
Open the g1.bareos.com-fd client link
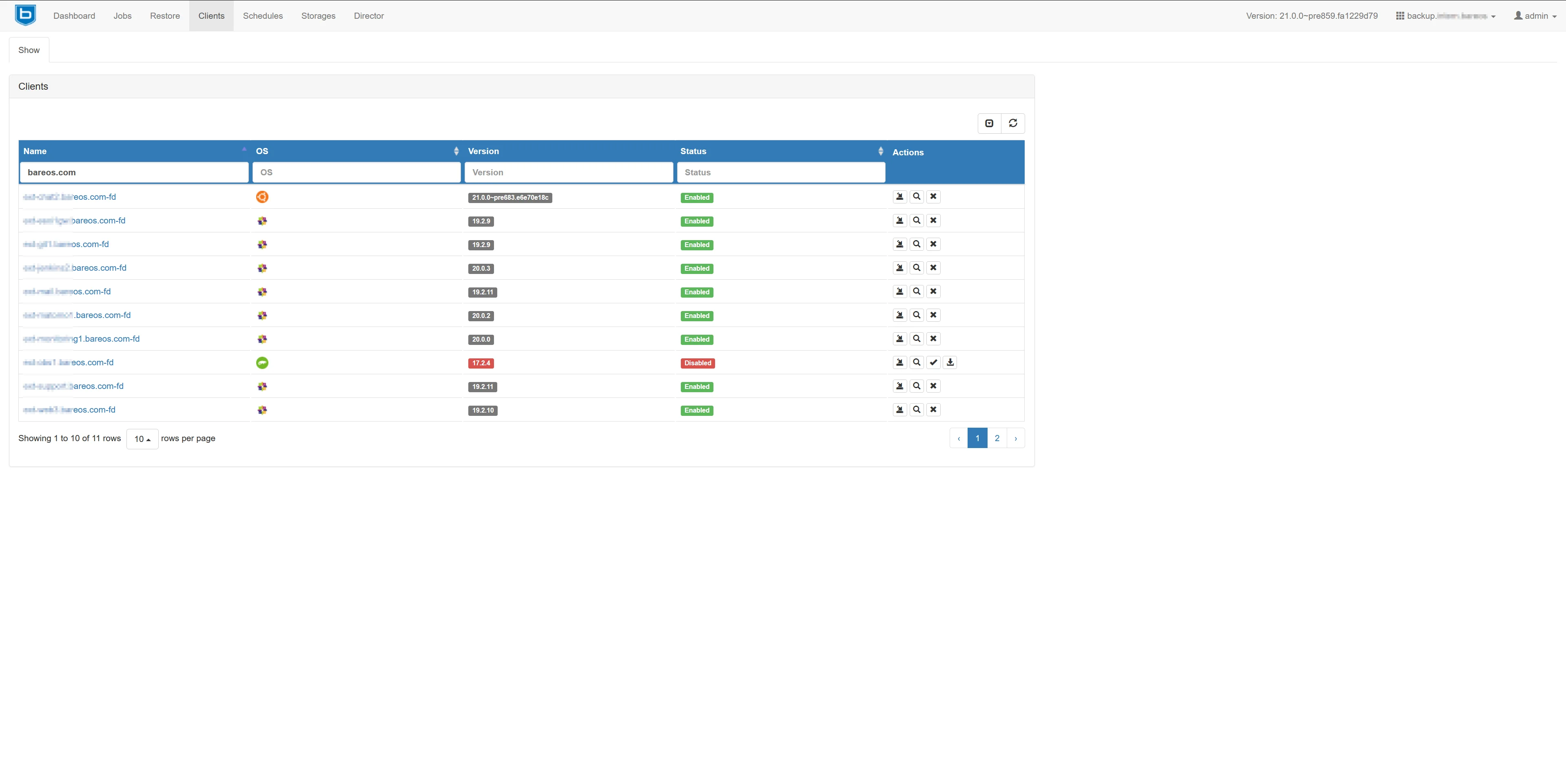tap(81, 339)
